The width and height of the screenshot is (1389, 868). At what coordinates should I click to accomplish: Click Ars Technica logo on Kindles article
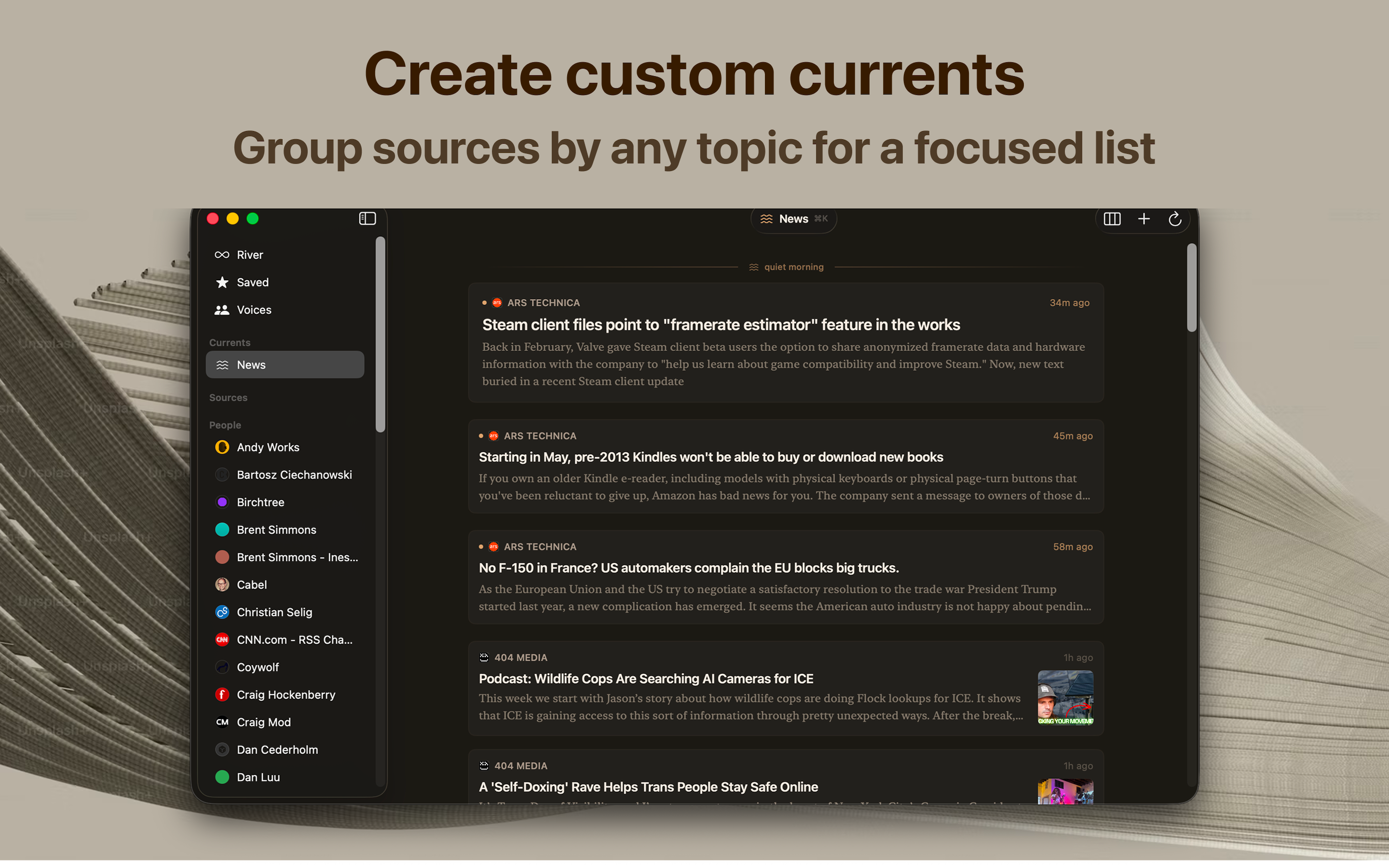493,436
